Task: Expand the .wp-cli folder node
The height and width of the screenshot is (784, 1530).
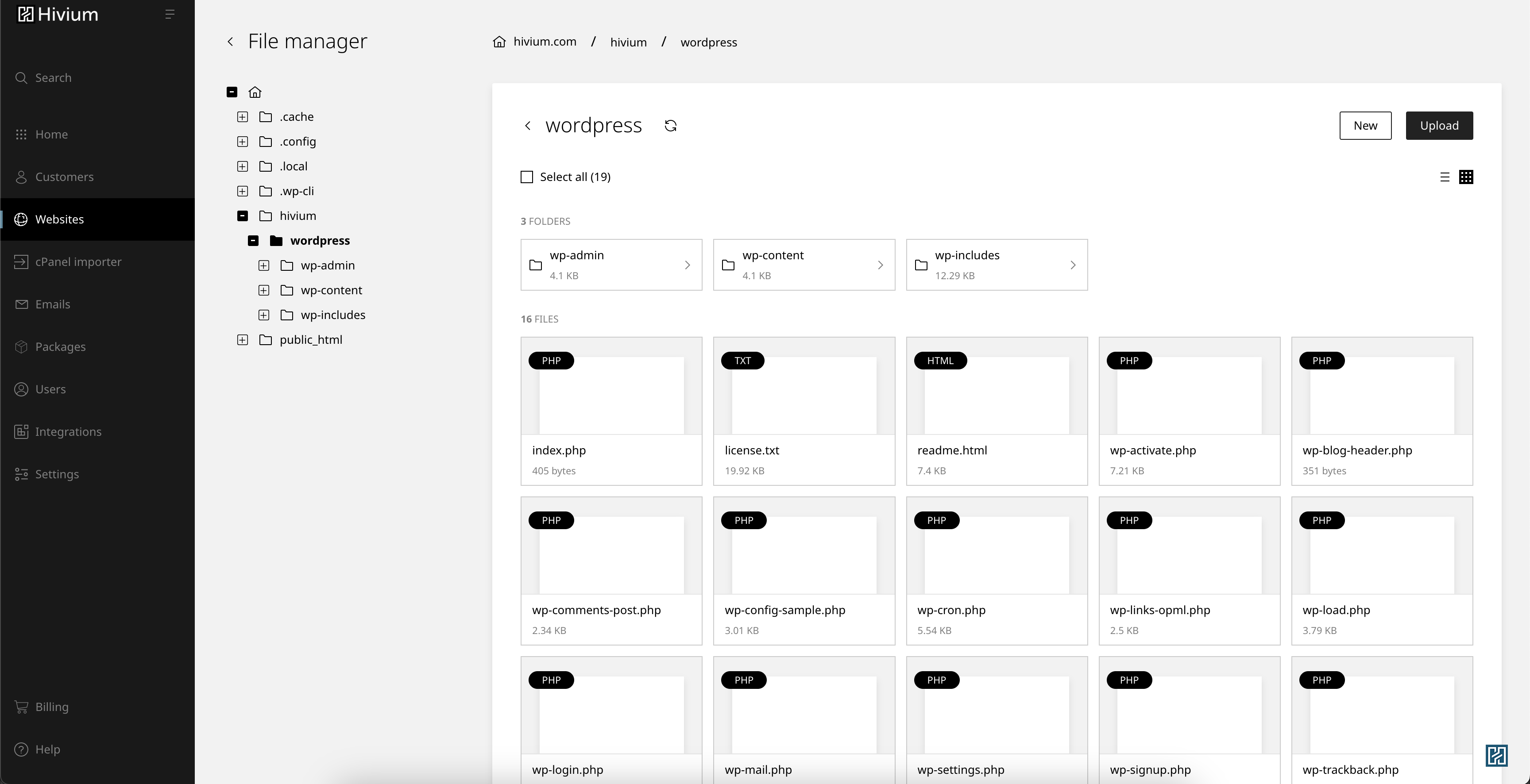Action: click(242, 191)
